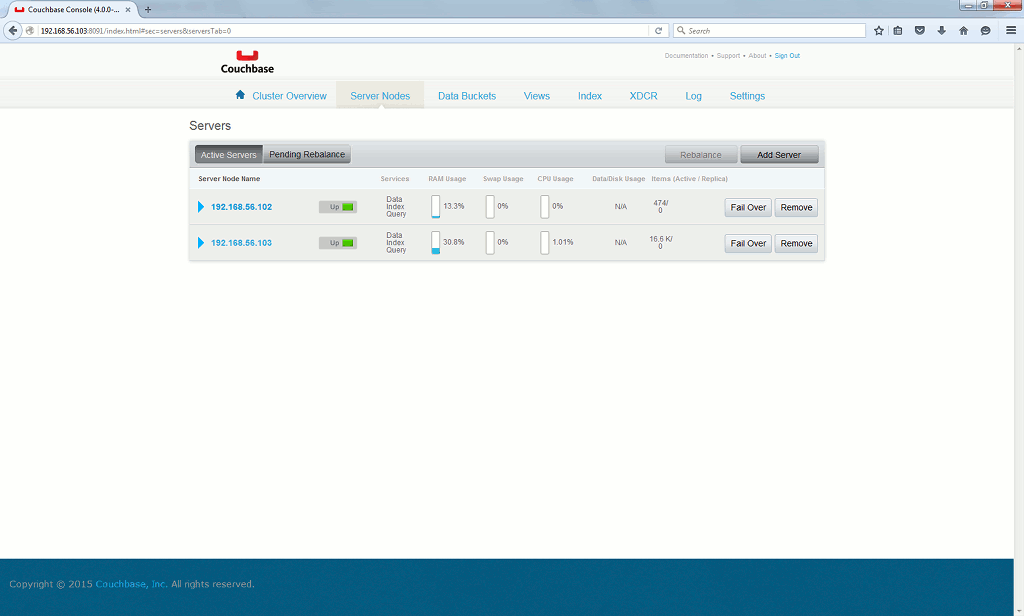Image resolution: width=1024 pixels, height=616 pixels.
Task: Click the vertical scrollbar
Action: click(1019, 329)
